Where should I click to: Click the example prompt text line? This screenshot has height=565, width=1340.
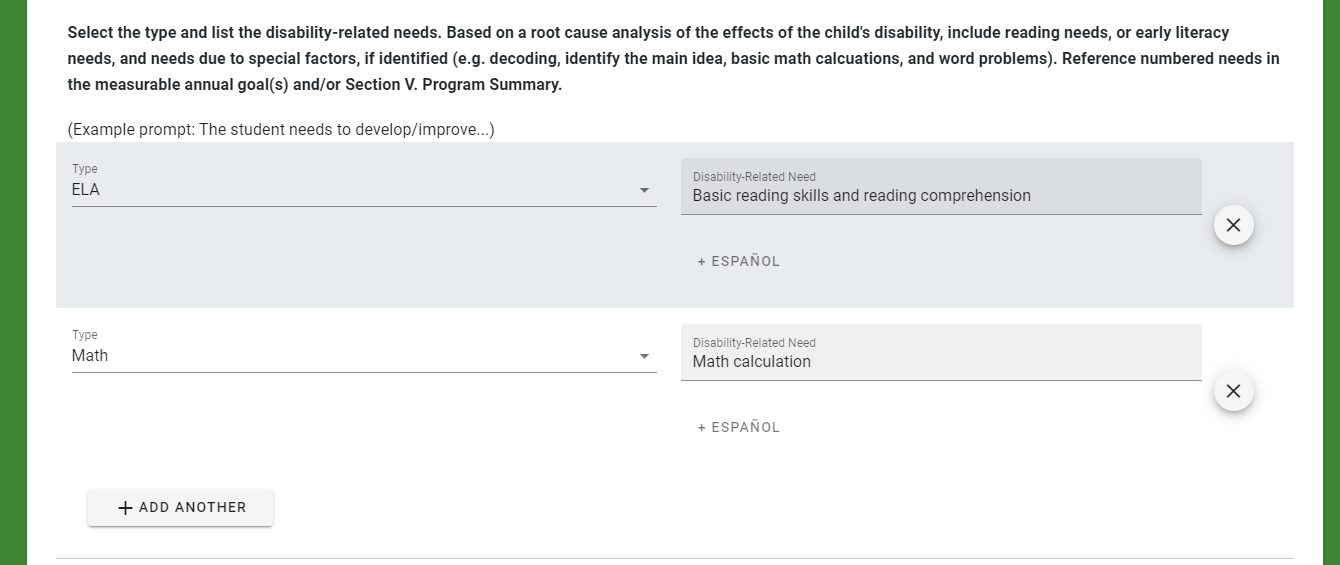coord(281,130)
